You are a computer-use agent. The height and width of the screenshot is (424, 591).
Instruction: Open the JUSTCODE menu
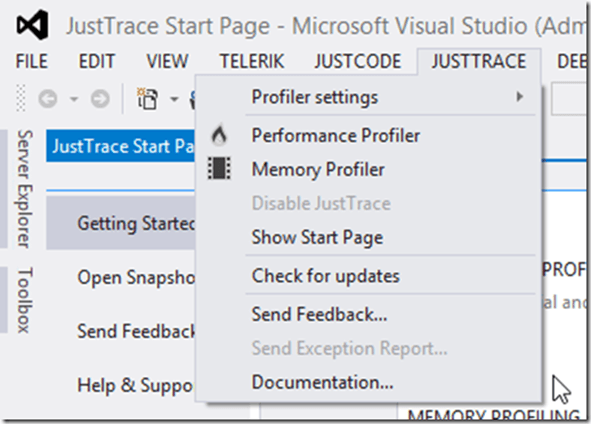tap(358, 61)
